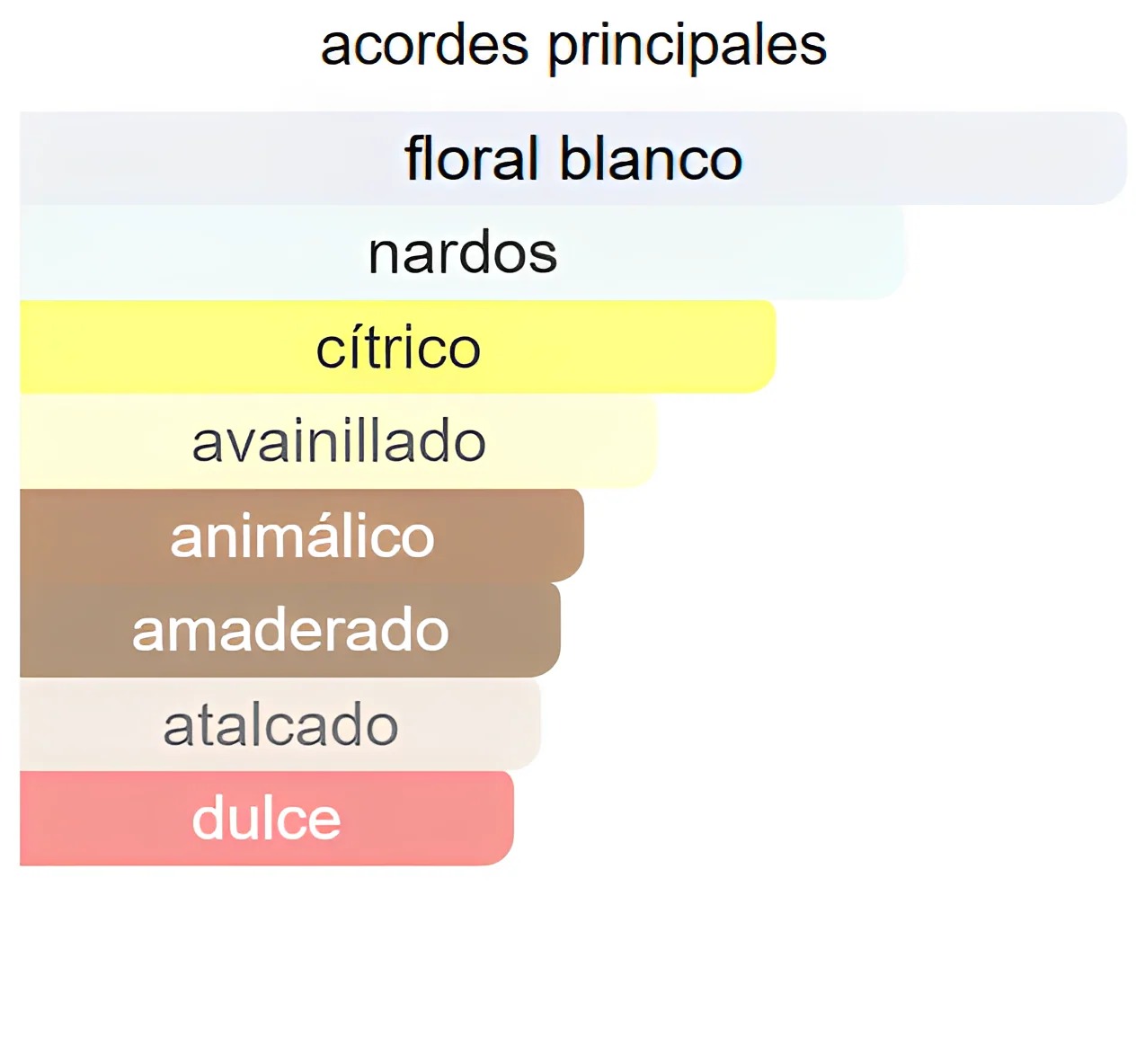Click the 'acordes principales' heading
1145x1064 pixels.
tap(573, 45)
